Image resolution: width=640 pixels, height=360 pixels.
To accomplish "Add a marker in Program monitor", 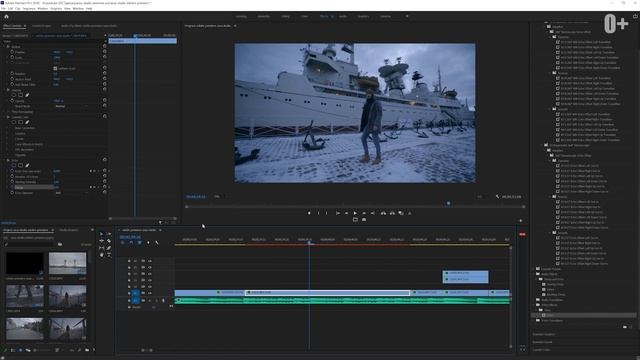I will [309, 213].
